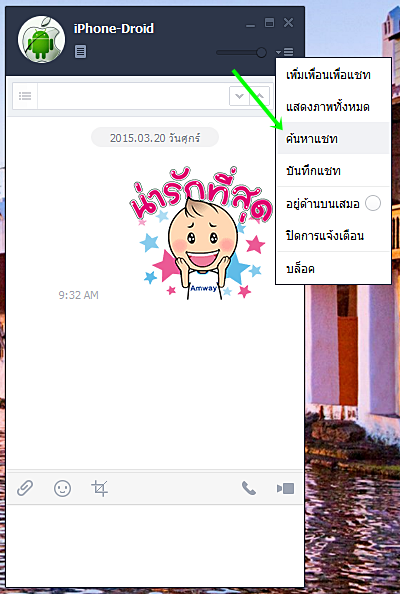The width and height of the screenshot is (400, 594).
Task: Maximize the chat window
Action: click(269, 22)
